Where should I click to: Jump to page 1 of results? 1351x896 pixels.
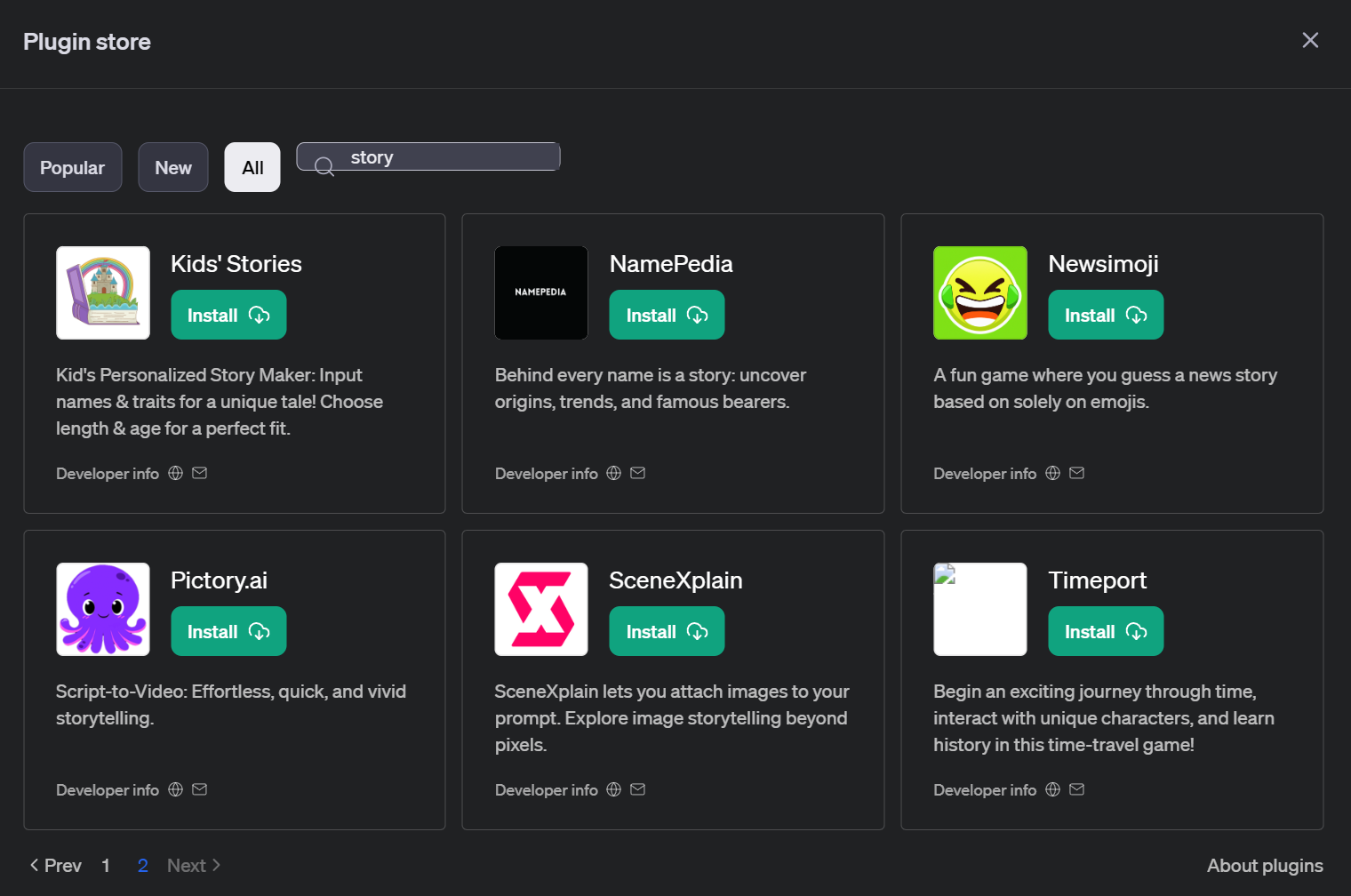point(106,866)
